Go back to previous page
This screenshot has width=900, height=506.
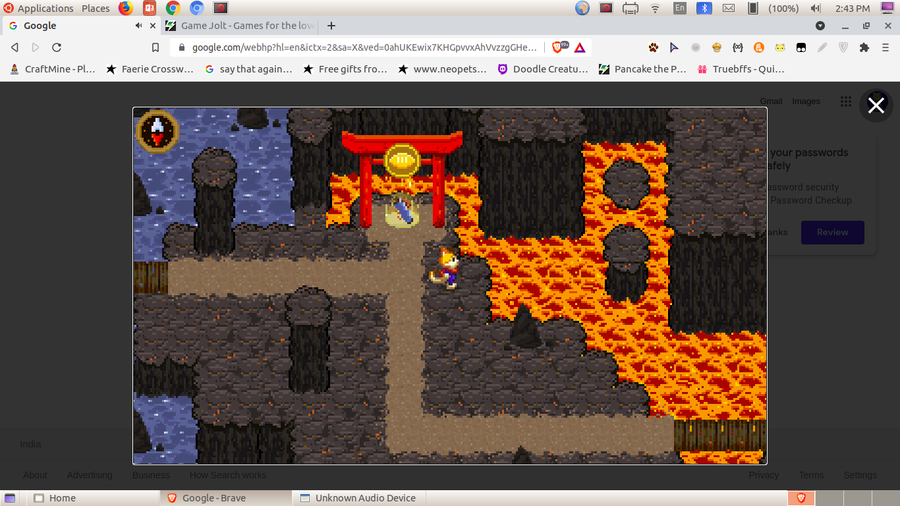point(15,48)
